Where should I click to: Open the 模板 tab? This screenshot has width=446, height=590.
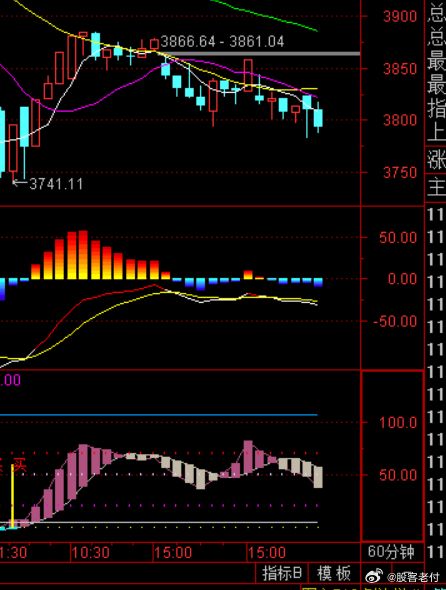(334, 573)
